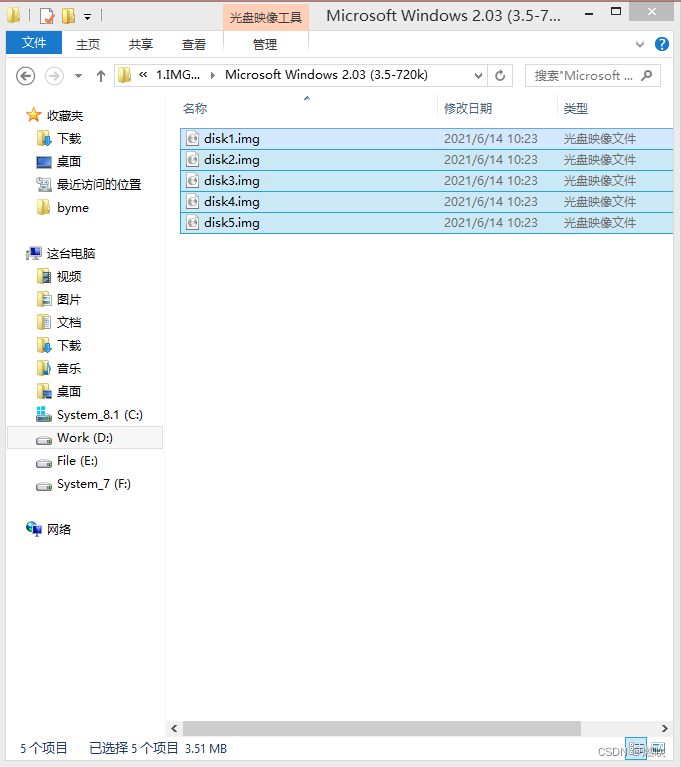Viewport: 681px width, 767px height.
Task: Refresh the current folder view
Action: pyautogui.click(x=500, y=76)
